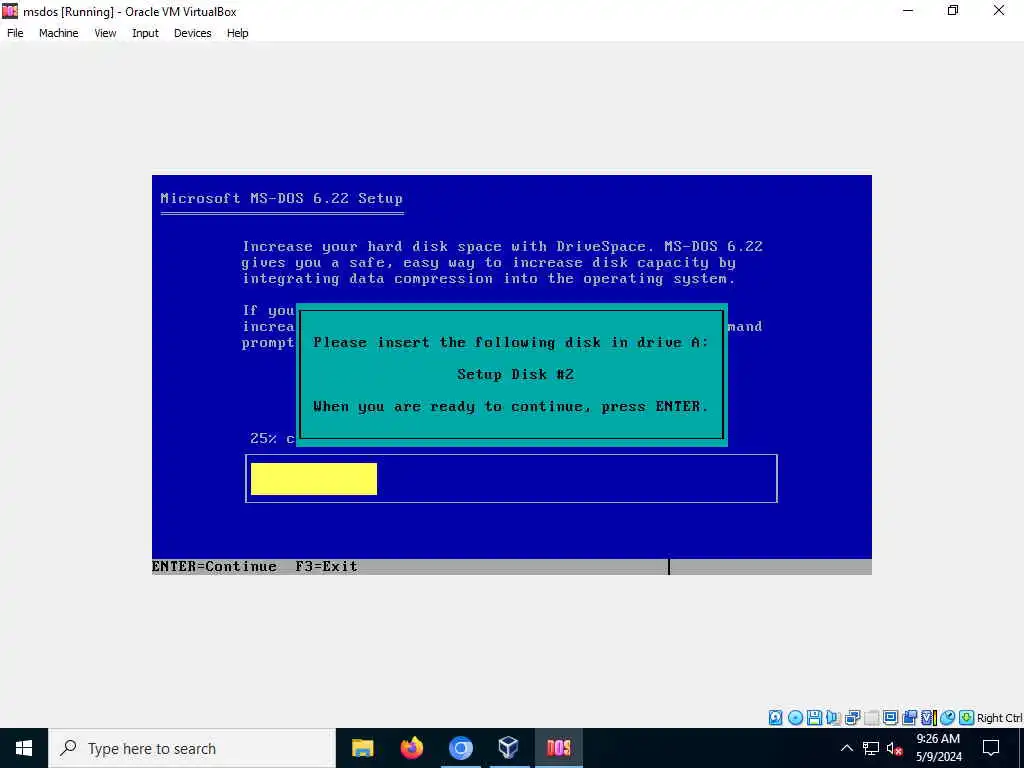Click the hard disk activity icon in the VirtualBox status bar
1024x768 pixels.
tap(775, 718)
